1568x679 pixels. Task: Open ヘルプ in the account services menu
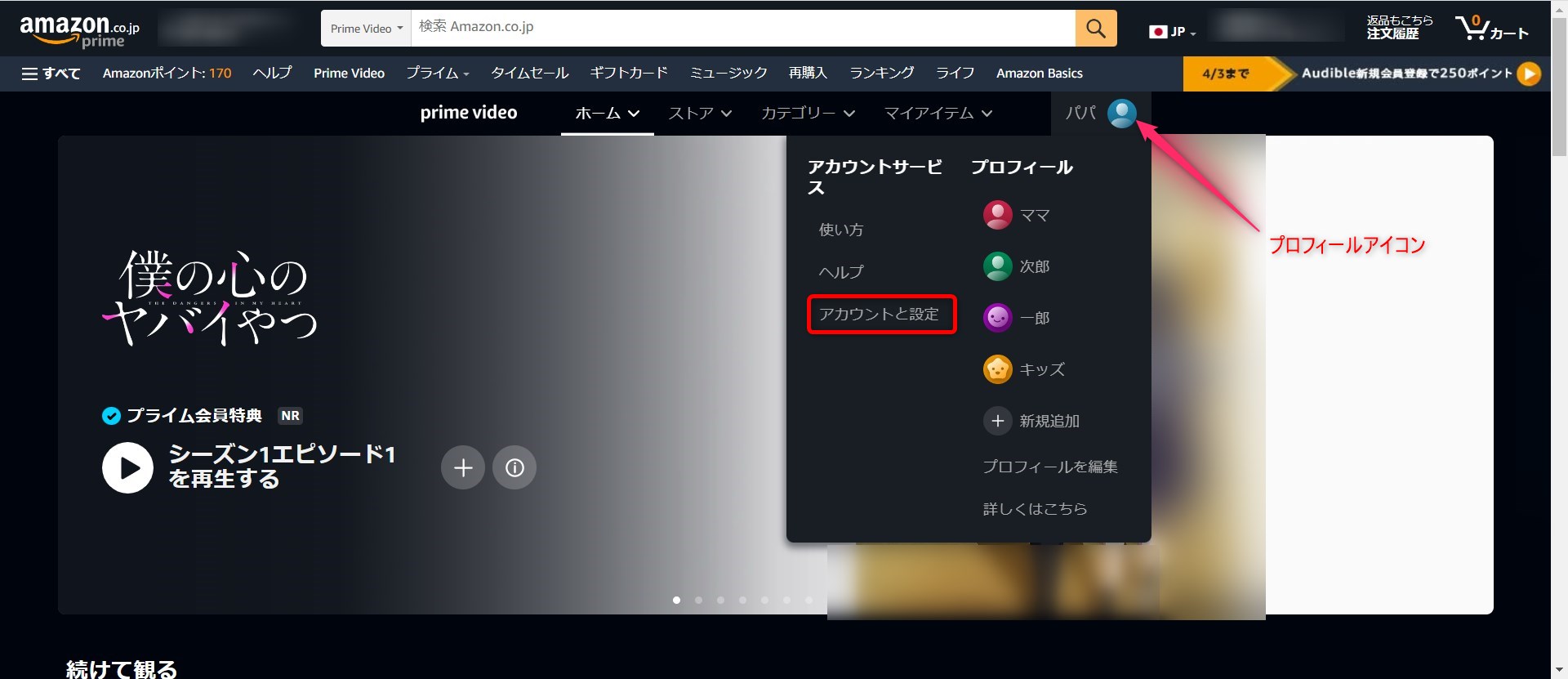[x=841, y=271]
